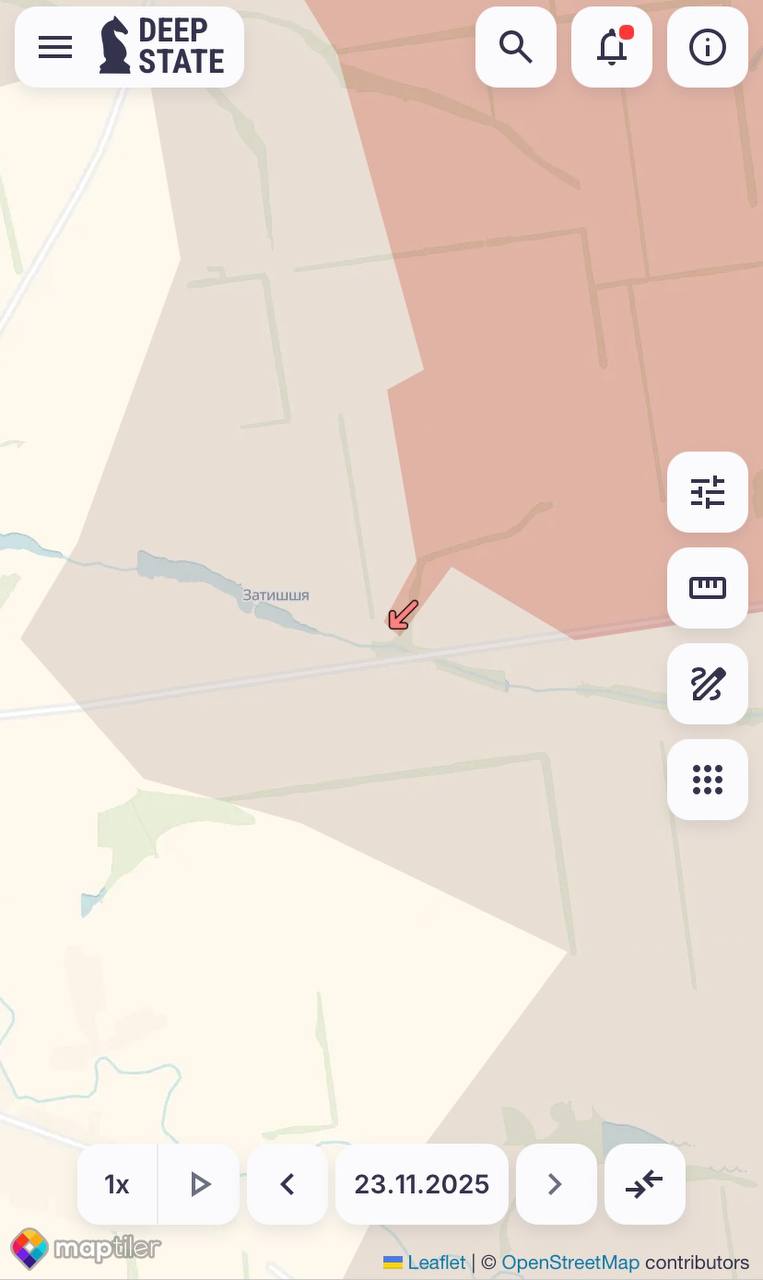The height and width of the screenshot is (1280, 763).
Task: Click the Deep State knight logo
Action: click(115, 46)
